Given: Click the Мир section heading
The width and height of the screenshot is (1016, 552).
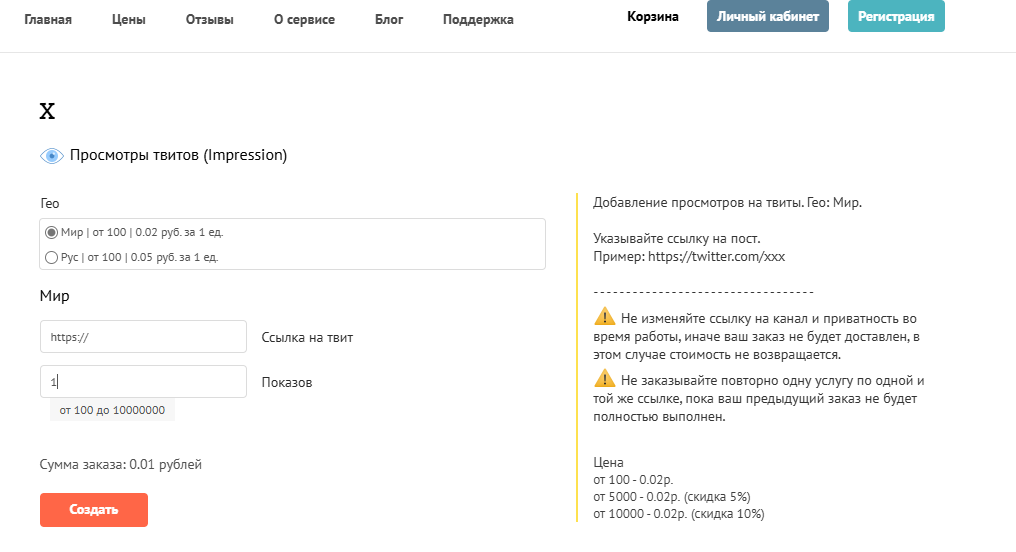Looking at the screenshot, I should pyautogui.click(x=54, y=296).
